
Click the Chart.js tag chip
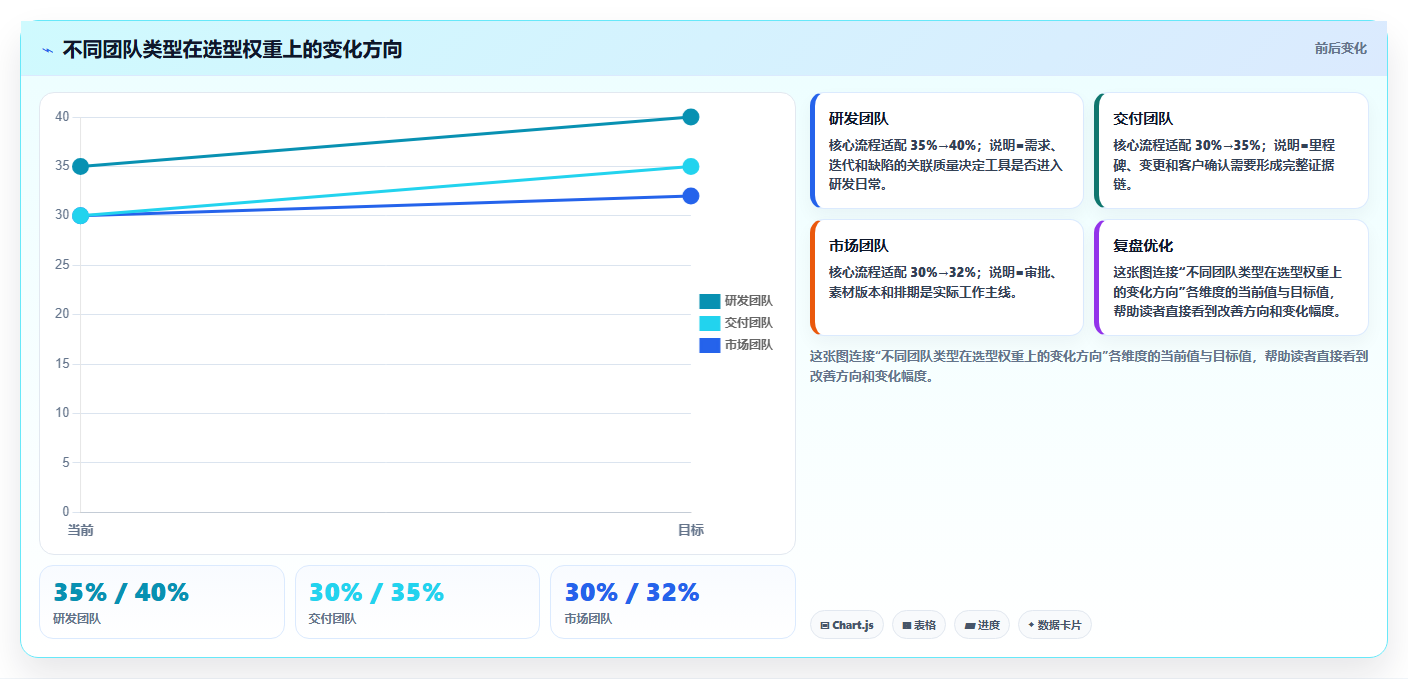pyautogui.click(x=846, y=625)
